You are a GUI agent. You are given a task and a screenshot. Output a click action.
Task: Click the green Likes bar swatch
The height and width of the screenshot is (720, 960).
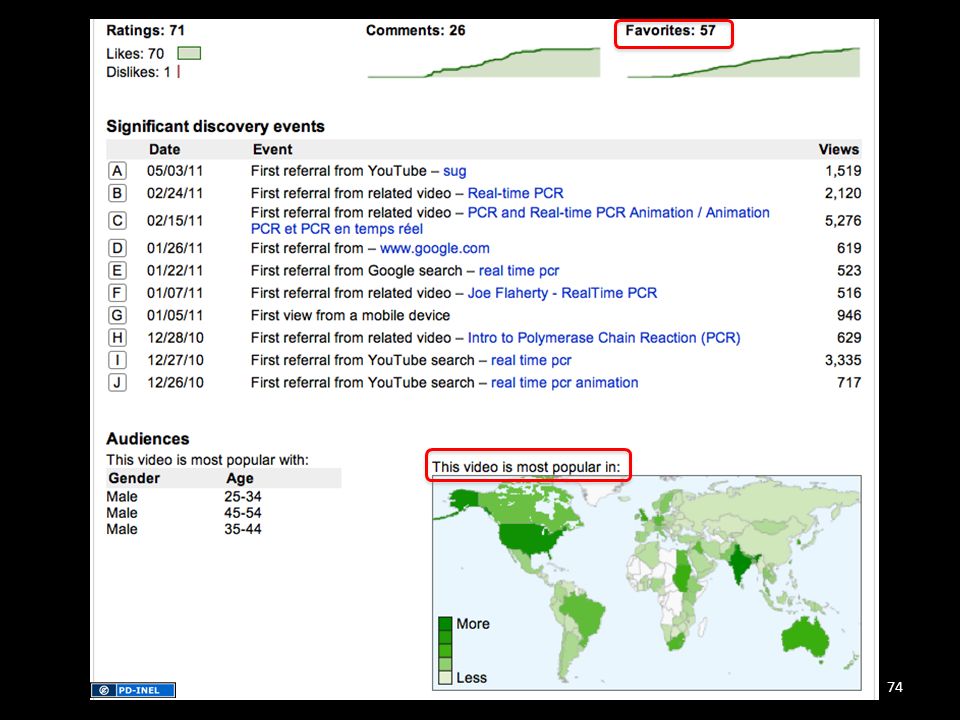(189, 54)
